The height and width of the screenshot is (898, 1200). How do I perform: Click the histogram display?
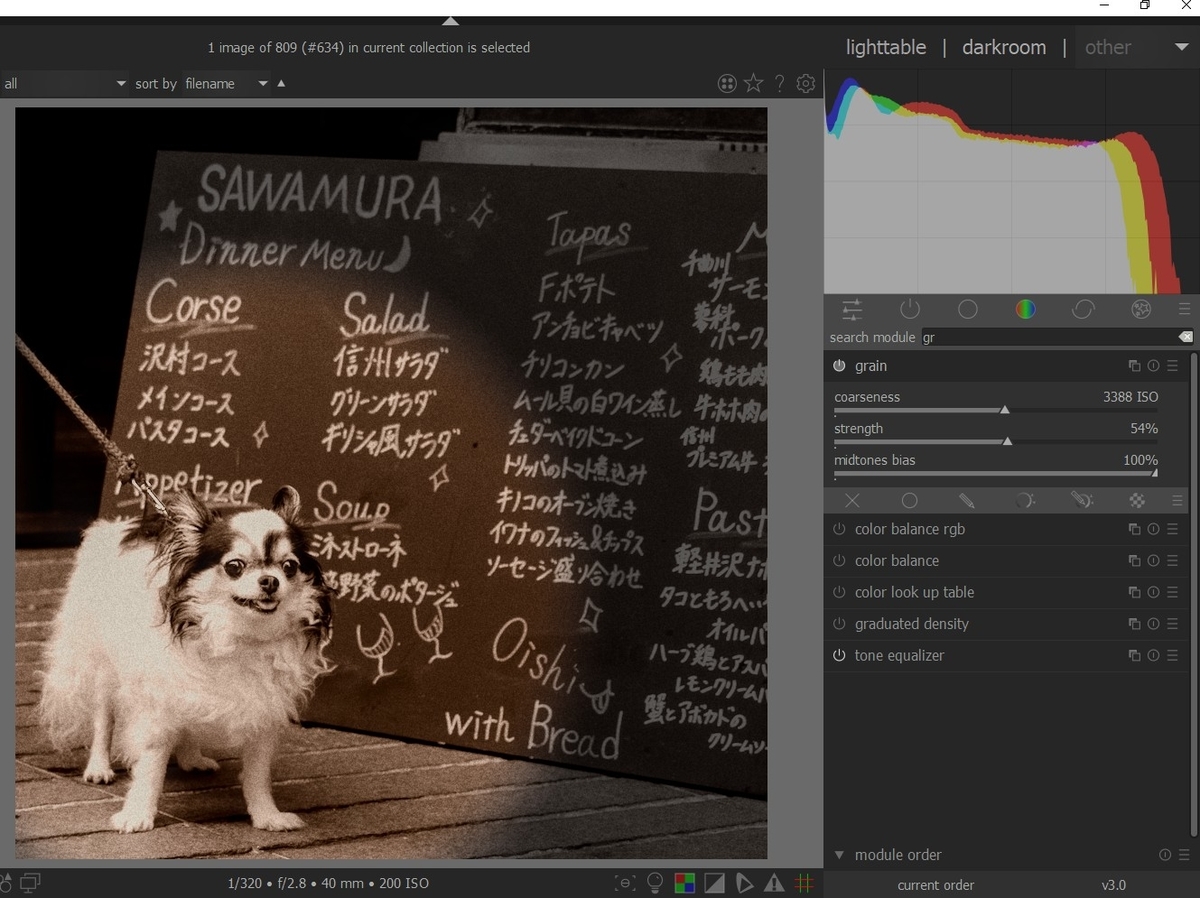click(1011, 181)
